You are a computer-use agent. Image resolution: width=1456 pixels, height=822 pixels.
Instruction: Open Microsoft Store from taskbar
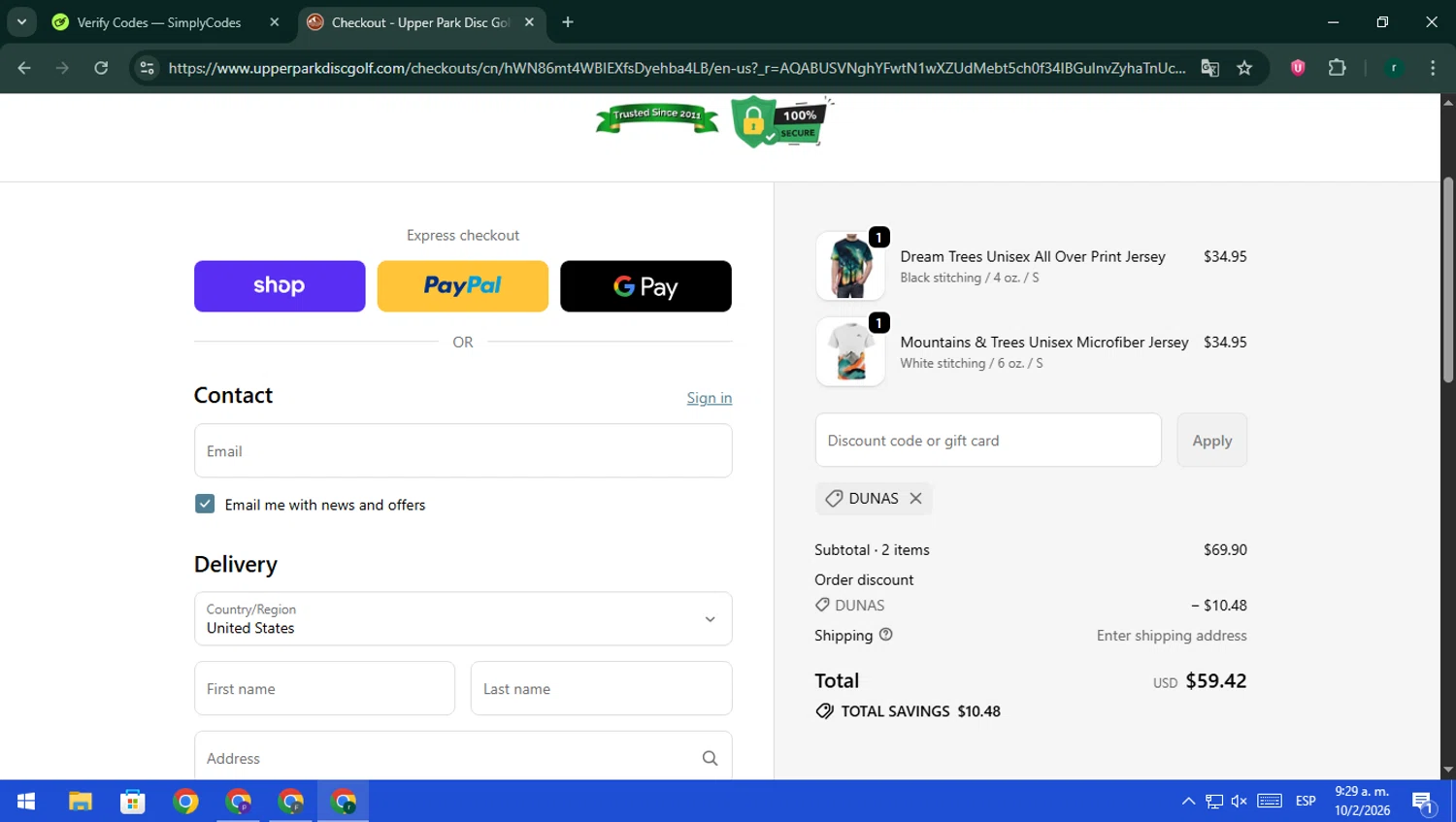pos(133,801)
